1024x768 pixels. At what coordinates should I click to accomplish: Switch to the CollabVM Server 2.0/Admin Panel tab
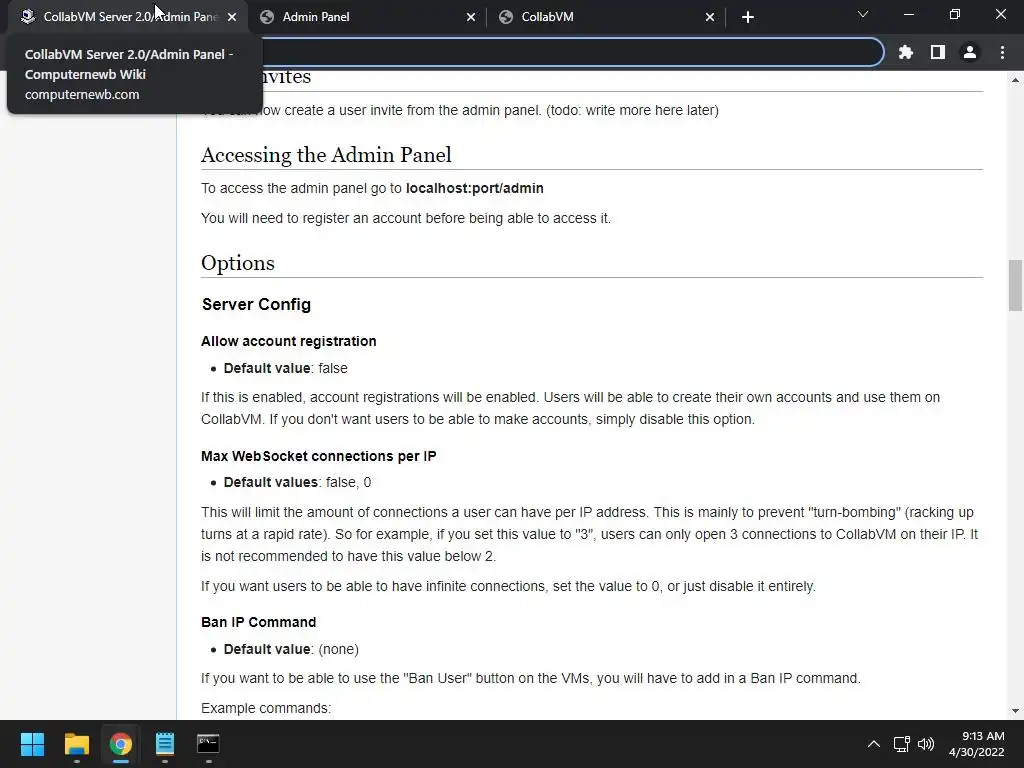pos(128,17)
